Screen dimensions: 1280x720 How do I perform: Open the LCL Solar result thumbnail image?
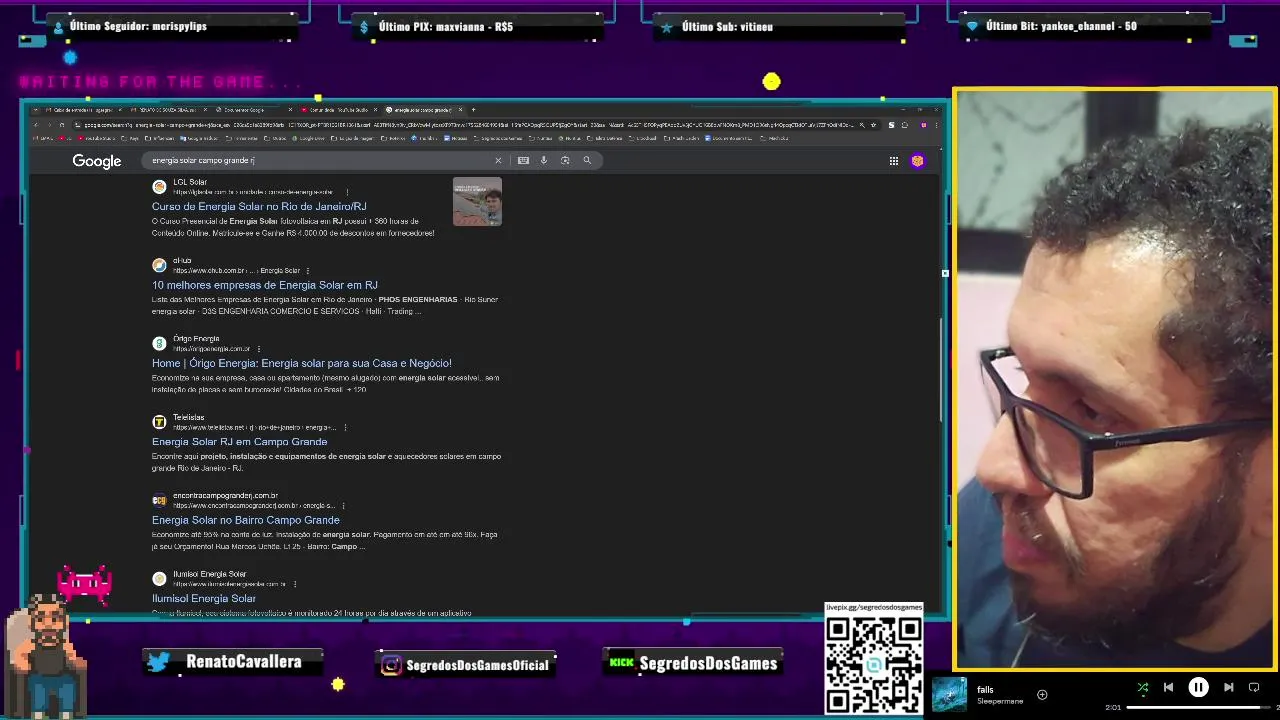pyautogui.click(x=477, y=201)
